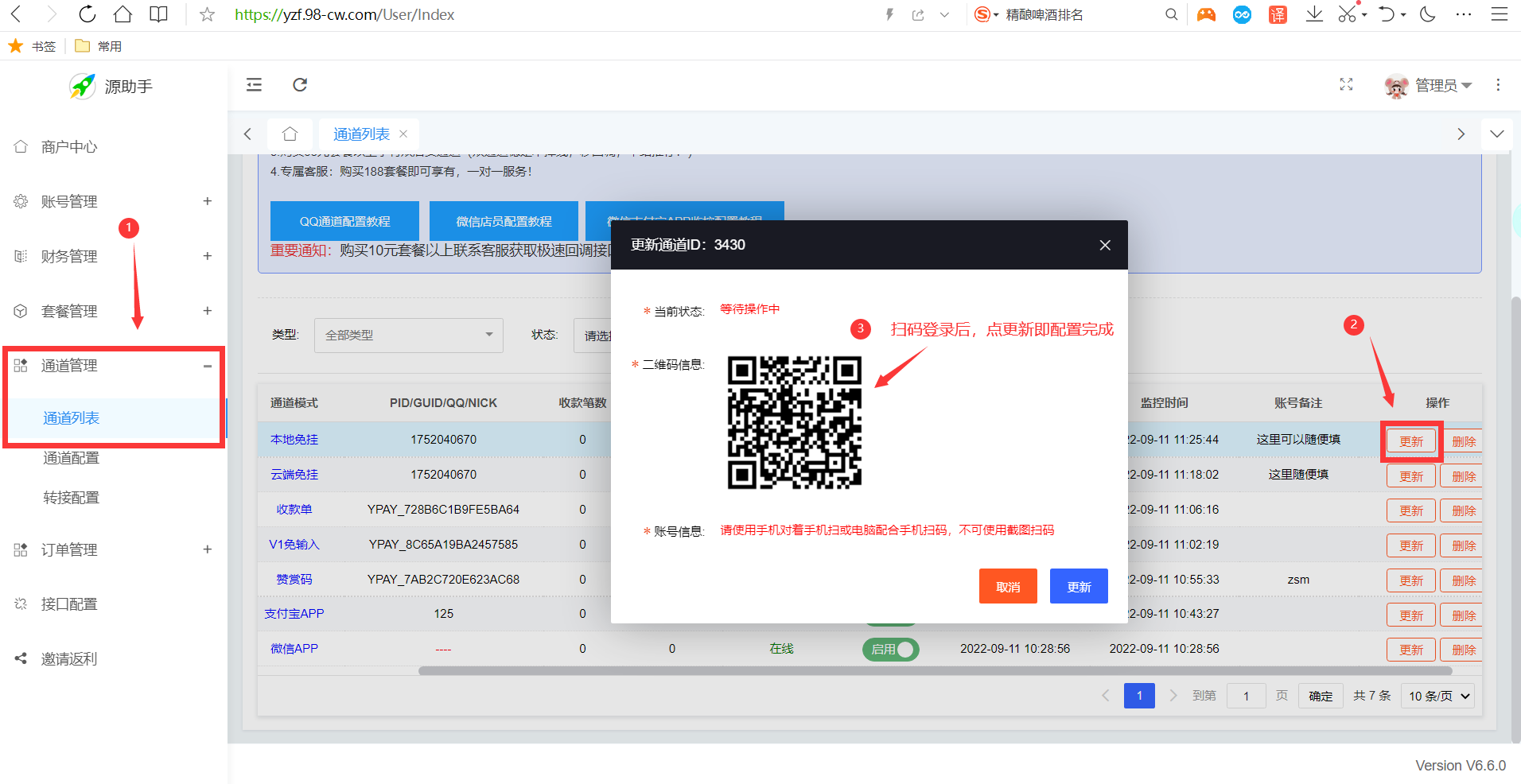Open the browser reading mode book icon
Image resolution: width=1521 pixels, height=784 pixels.
pyautogui.click(x=159, y=14)
